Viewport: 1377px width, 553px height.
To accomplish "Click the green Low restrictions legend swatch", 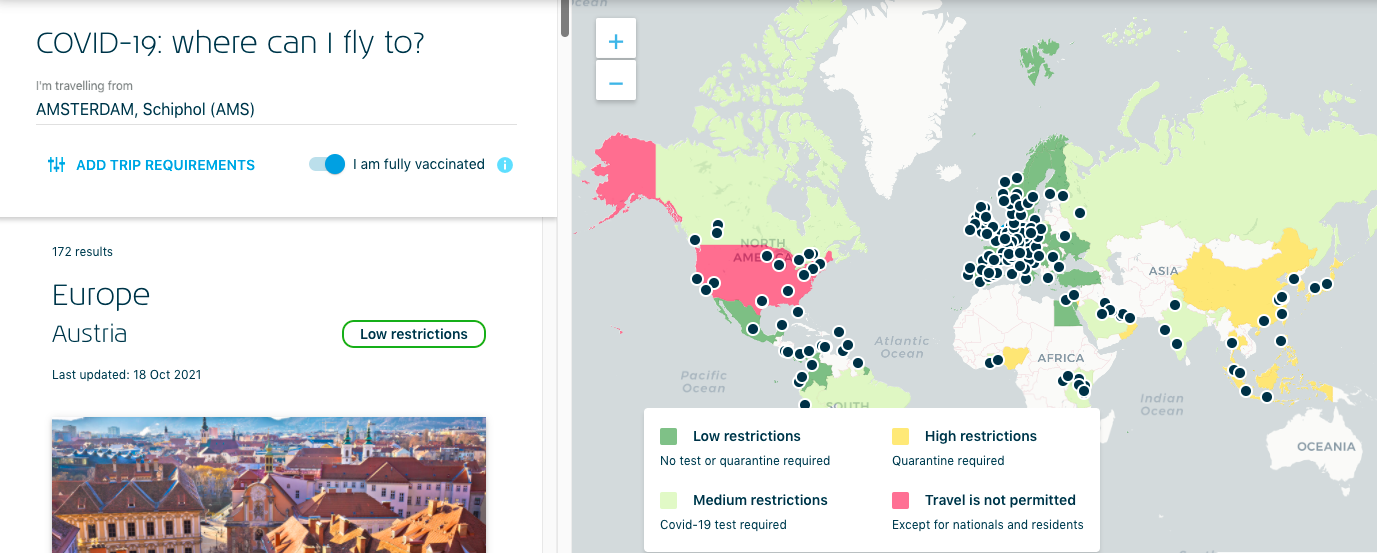I will [669, 437].
